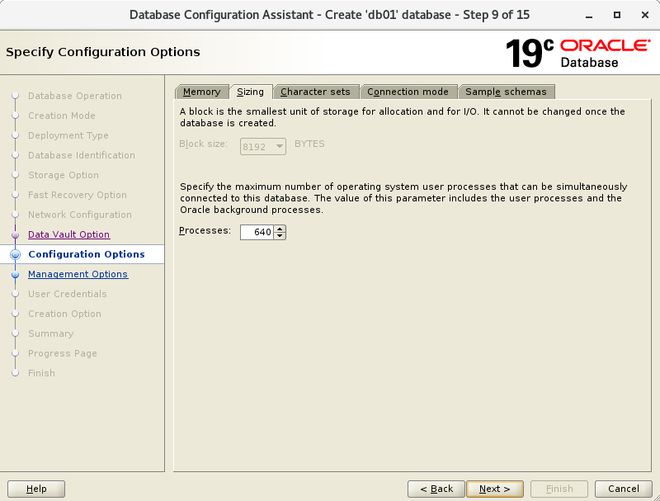This screenshot has width=660, height=501.
Task: Click the Database Operation step label
Action: (75, 96)
